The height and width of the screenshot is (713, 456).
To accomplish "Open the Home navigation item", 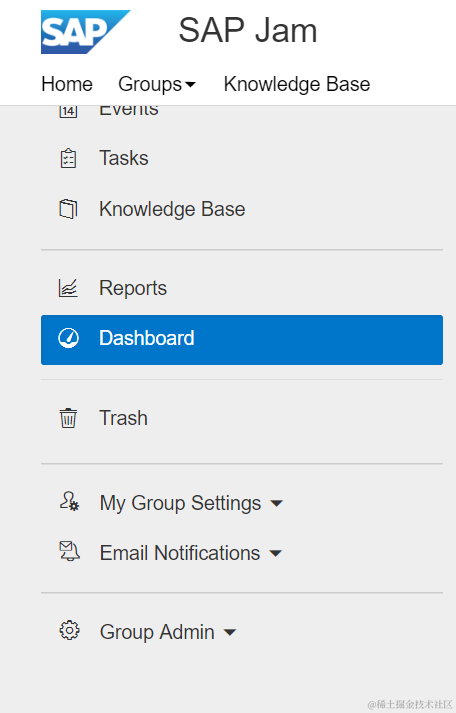I will 67,84.
